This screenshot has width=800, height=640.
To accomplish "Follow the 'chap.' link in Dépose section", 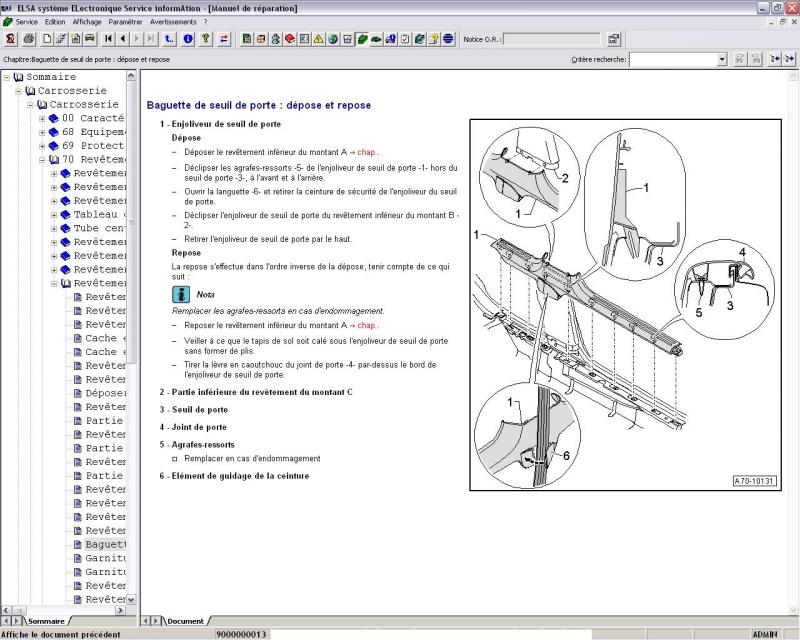I will [x=368, y=152].
